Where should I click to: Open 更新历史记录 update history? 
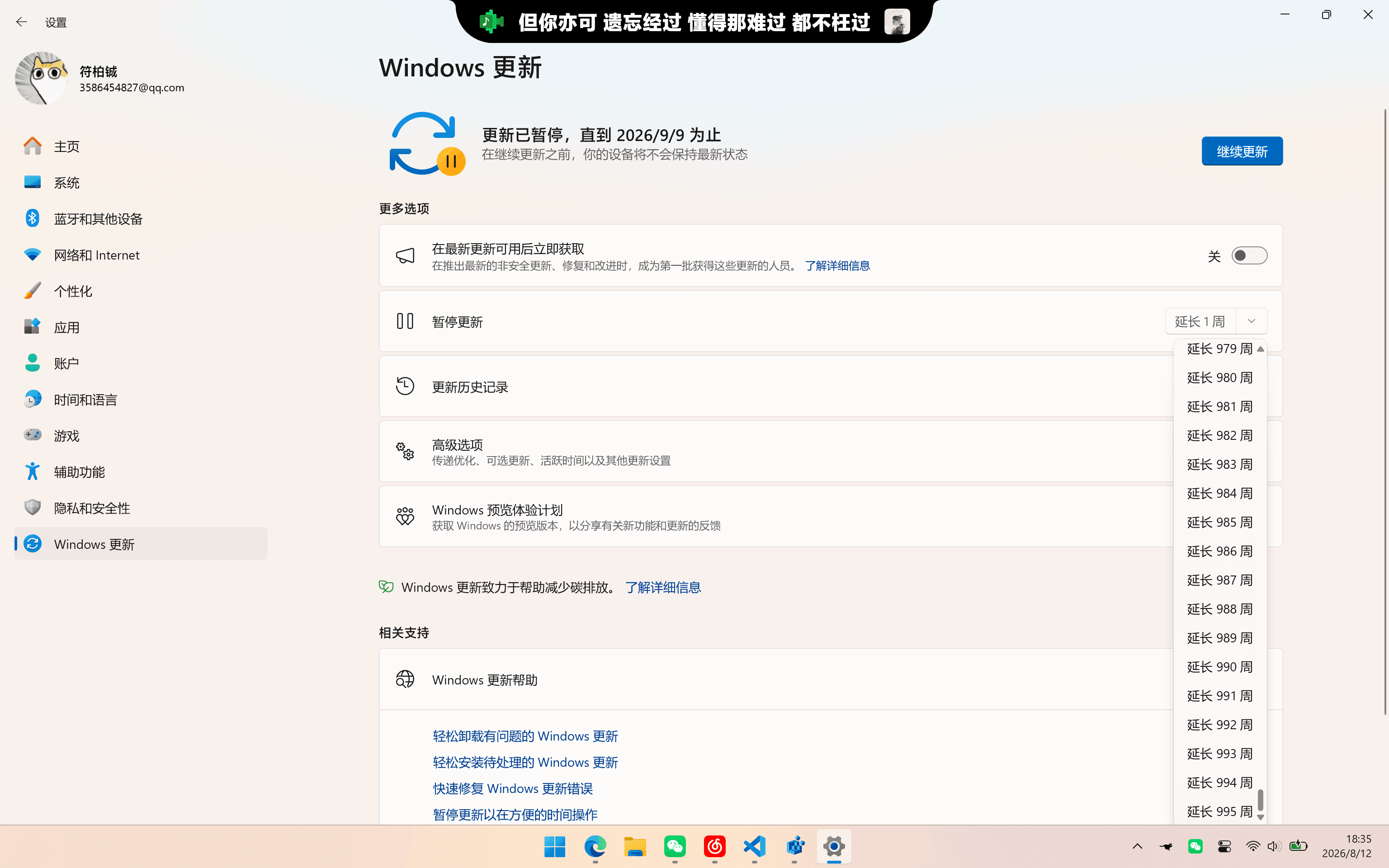pos(831,387)
